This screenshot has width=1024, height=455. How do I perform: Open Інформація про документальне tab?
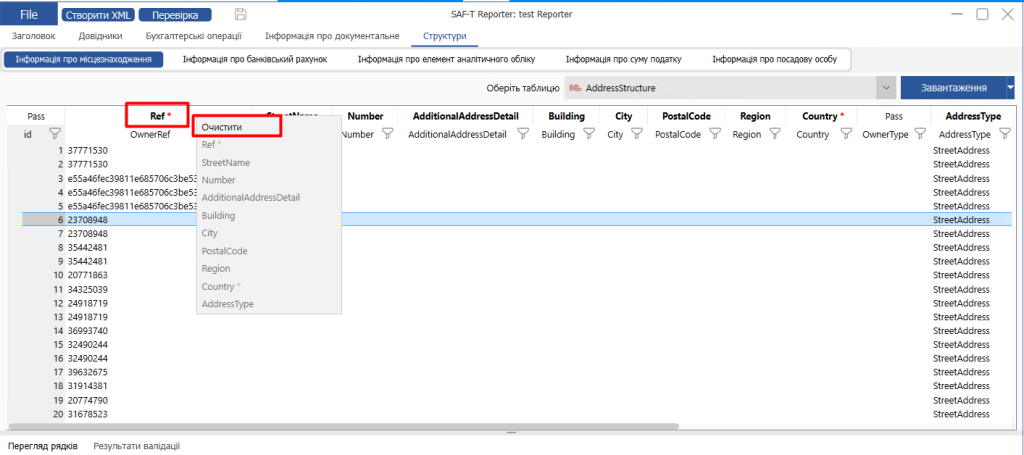click(x=332, y=36)
